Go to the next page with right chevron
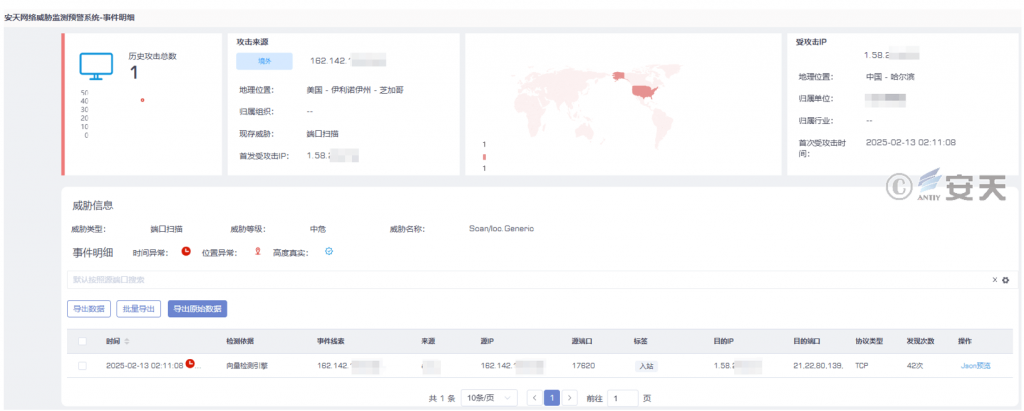1024x411 pixels. [x=570, y=397]
